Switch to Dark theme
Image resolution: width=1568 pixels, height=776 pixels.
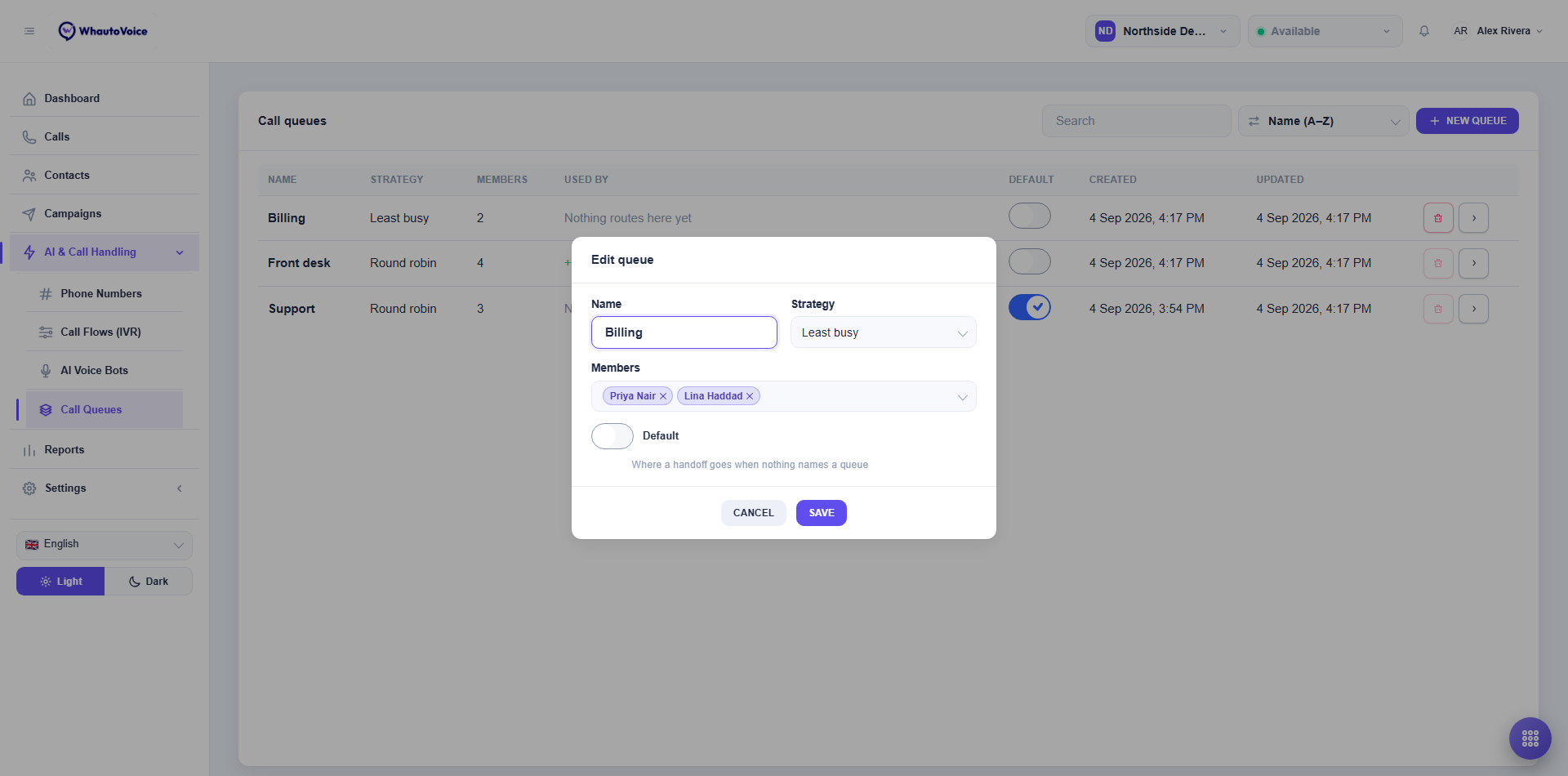pyautogui.click(x=149, y=582)
